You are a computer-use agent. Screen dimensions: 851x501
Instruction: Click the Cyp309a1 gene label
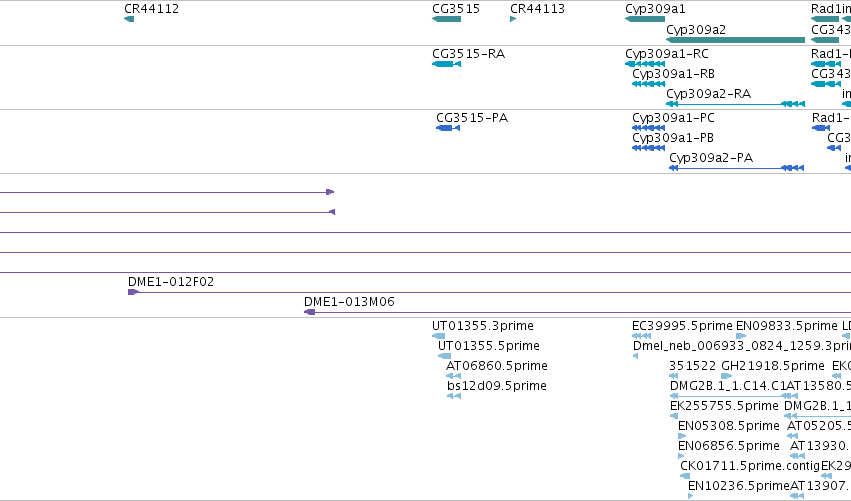(x=655, y=9)
